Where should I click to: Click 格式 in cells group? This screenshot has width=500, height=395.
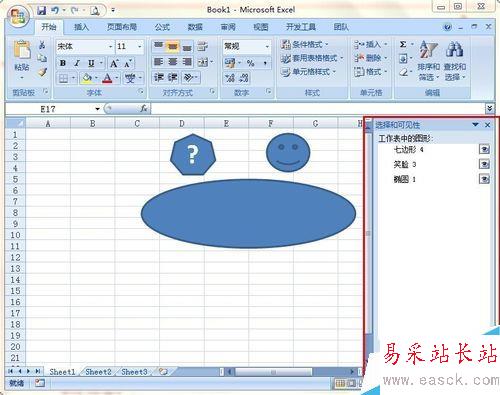point(371,72)
